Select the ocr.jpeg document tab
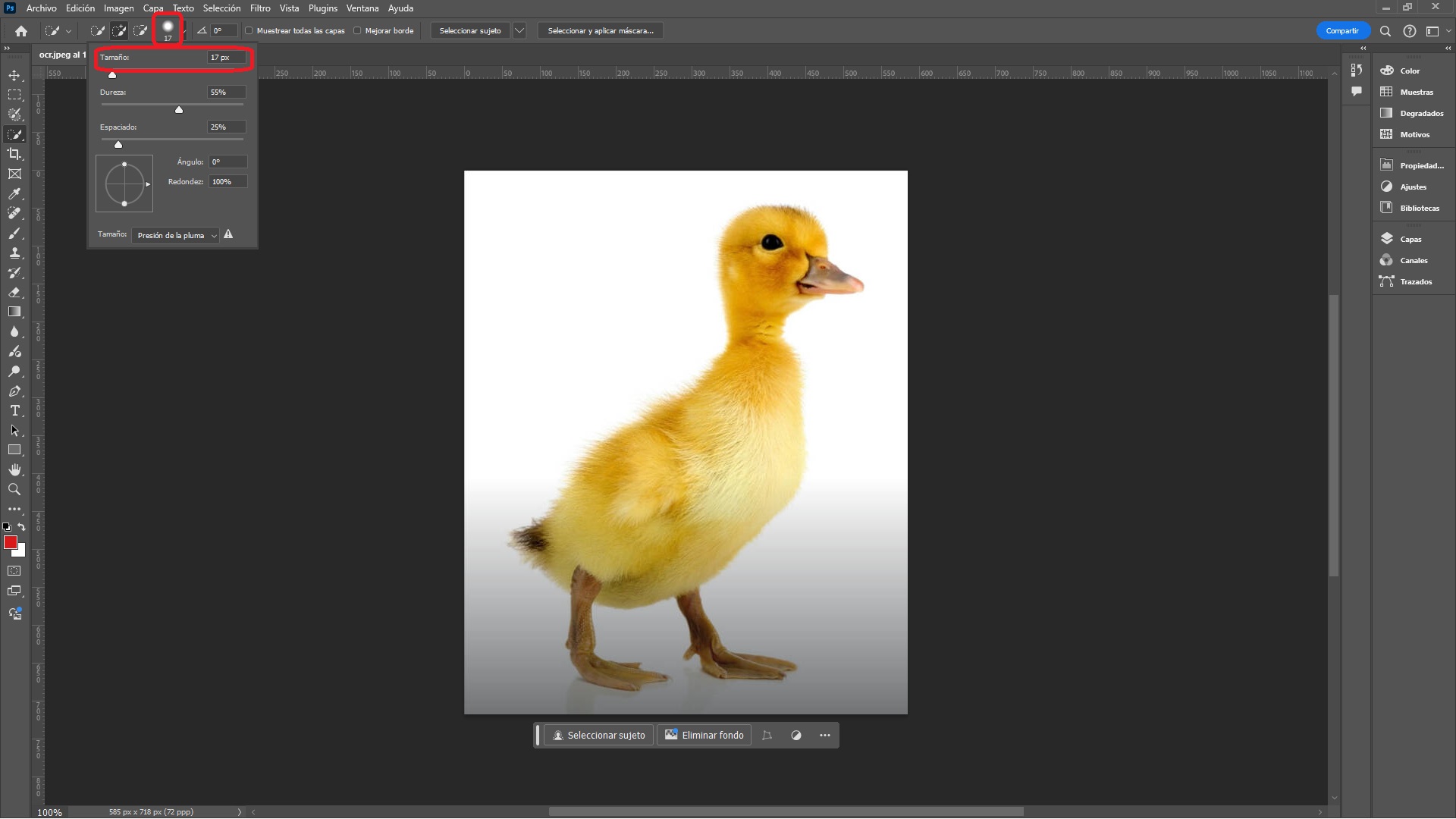This screenshot has width=1456, height=819. pyautogui.click(x=62, y=55)
